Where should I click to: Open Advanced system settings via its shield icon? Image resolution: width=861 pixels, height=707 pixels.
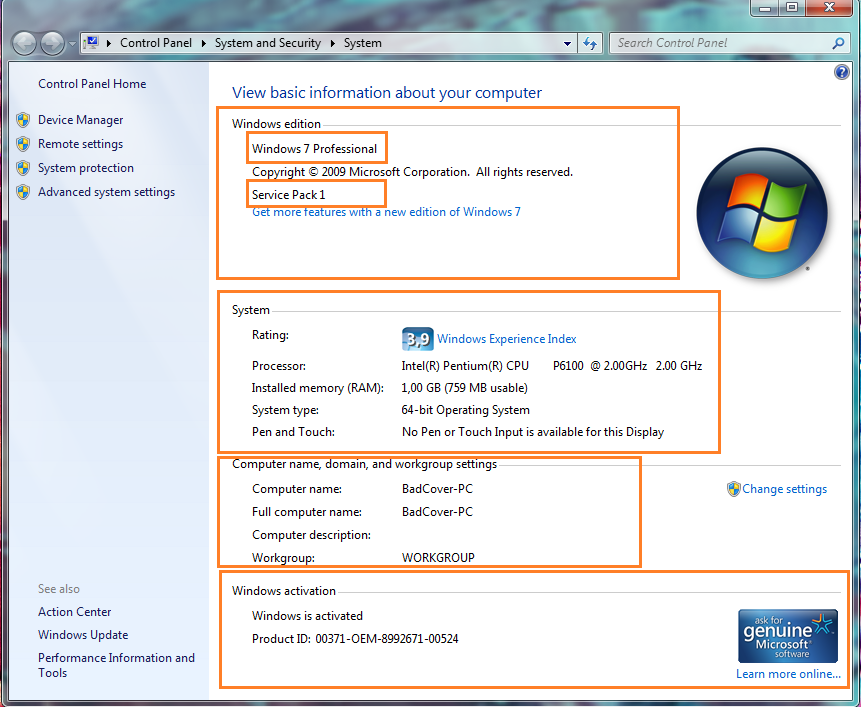(22, 191)
